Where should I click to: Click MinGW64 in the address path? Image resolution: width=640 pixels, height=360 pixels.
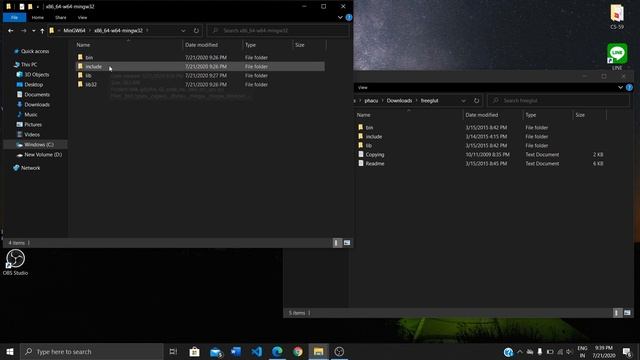coord(74,31)
